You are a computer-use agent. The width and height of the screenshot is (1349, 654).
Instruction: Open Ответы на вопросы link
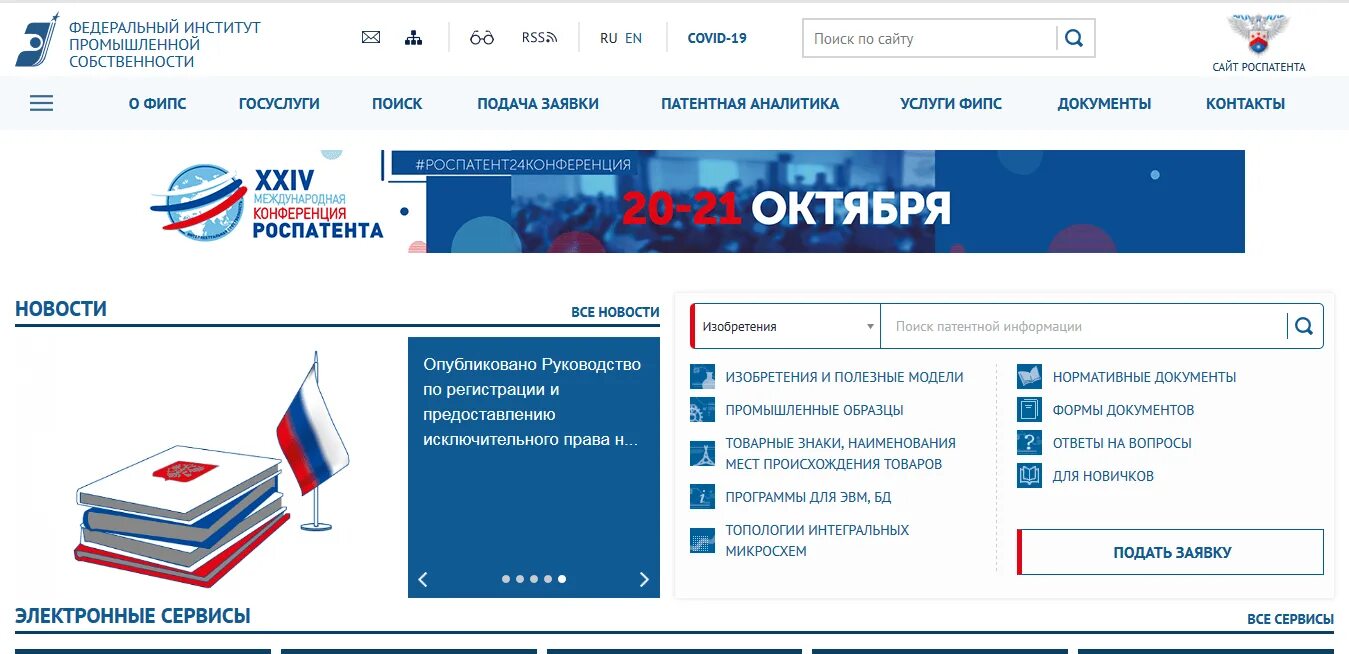[1122, 443]
